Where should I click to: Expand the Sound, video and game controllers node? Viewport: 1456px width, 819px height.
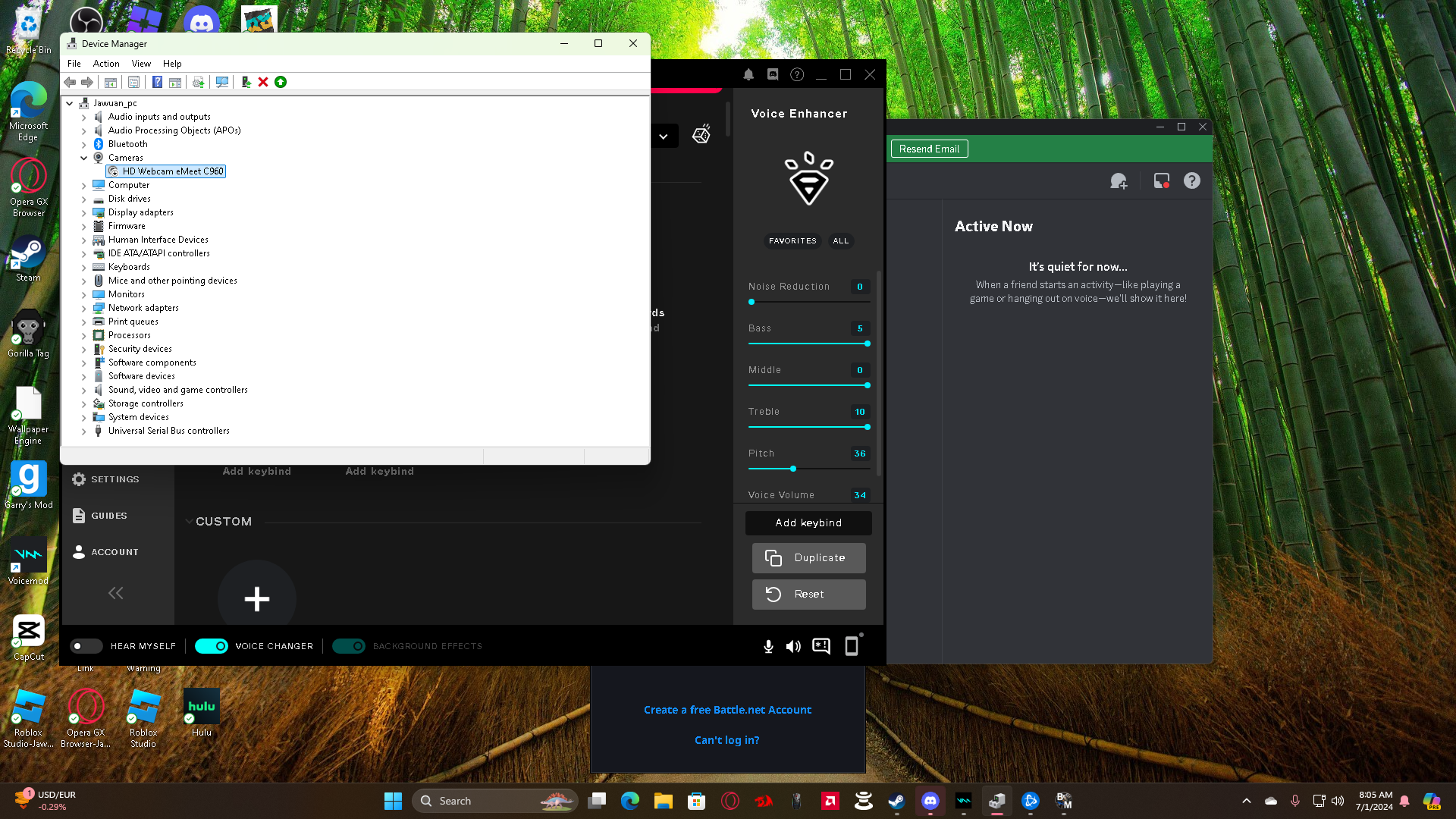(84, 391)
